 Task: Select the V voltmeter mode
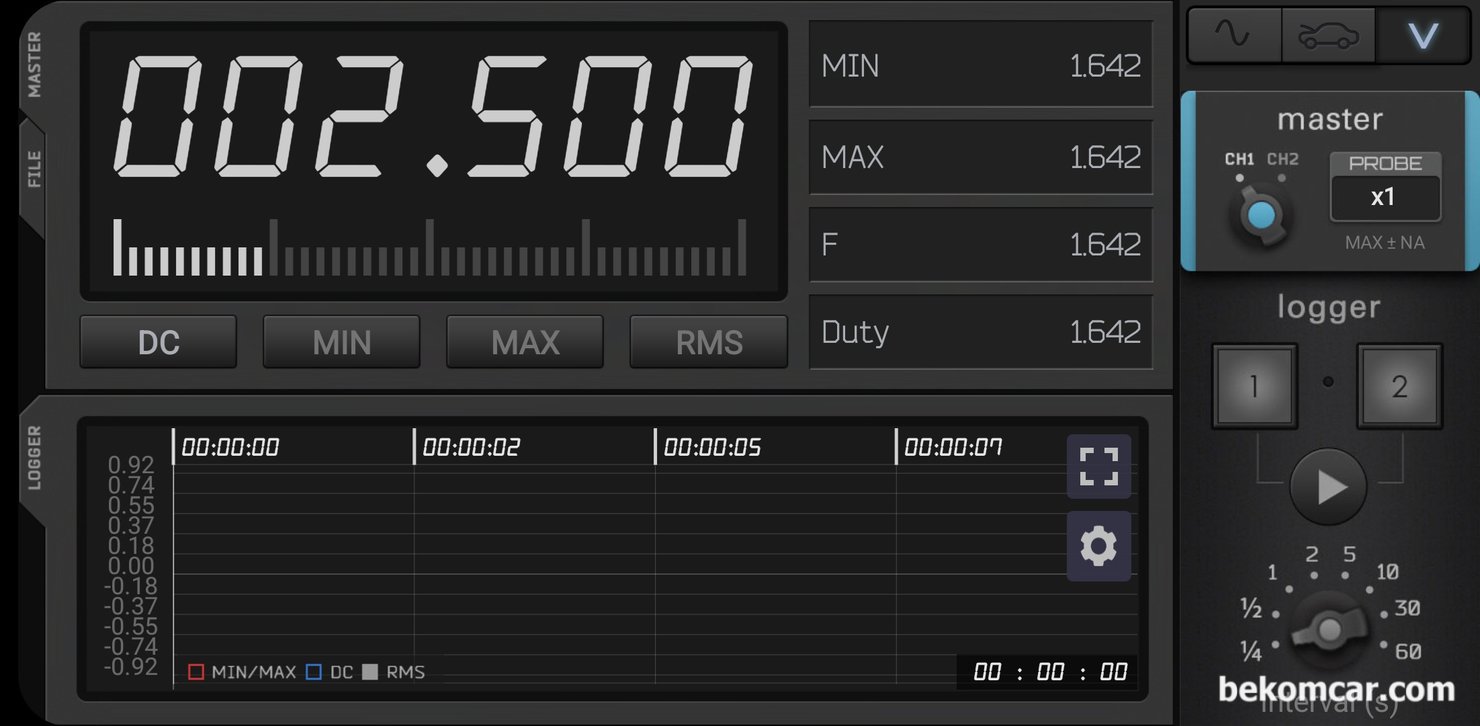click(1422, 36)
